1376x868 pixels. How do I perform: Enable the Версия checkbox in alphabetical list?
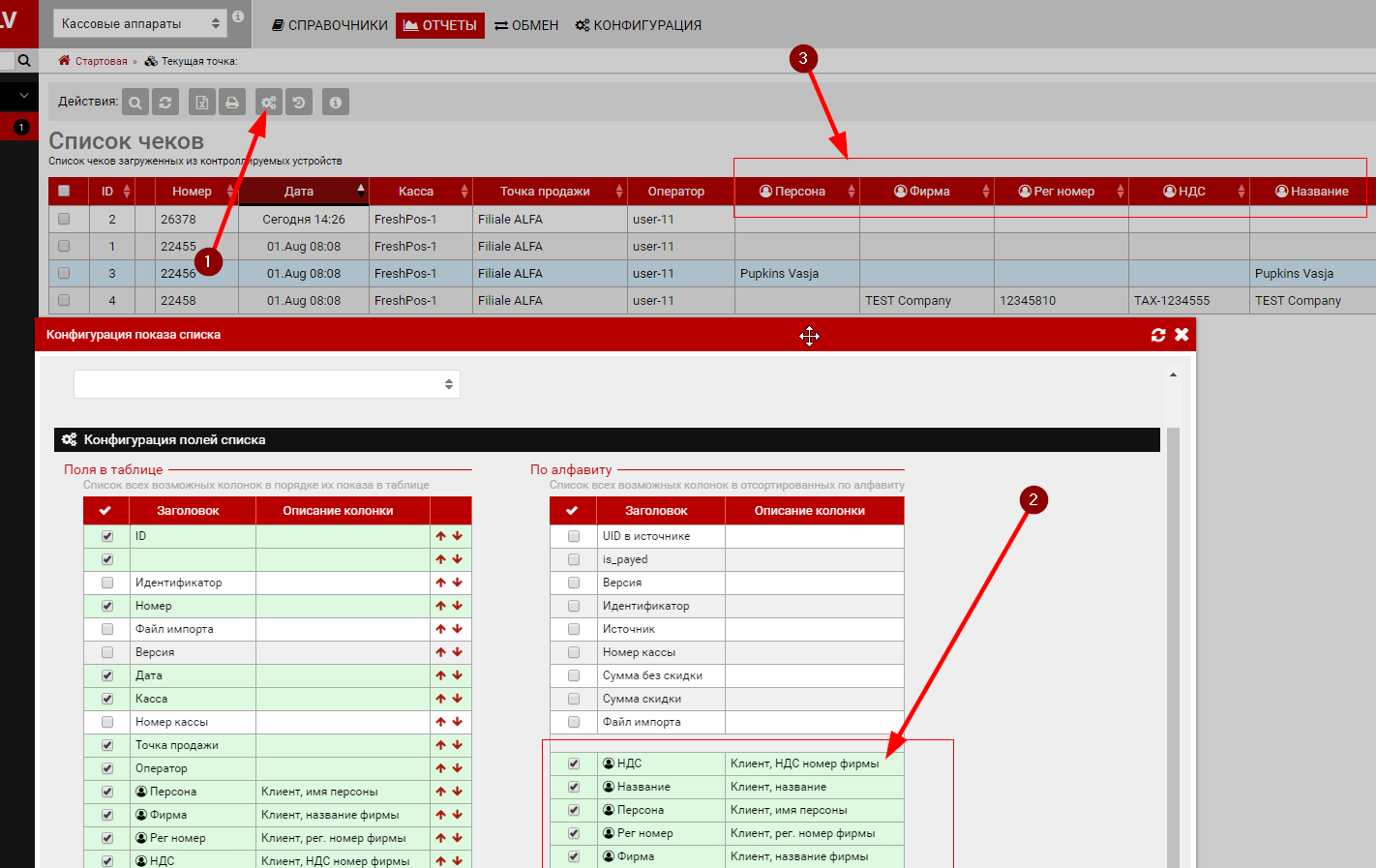(574, 583)
